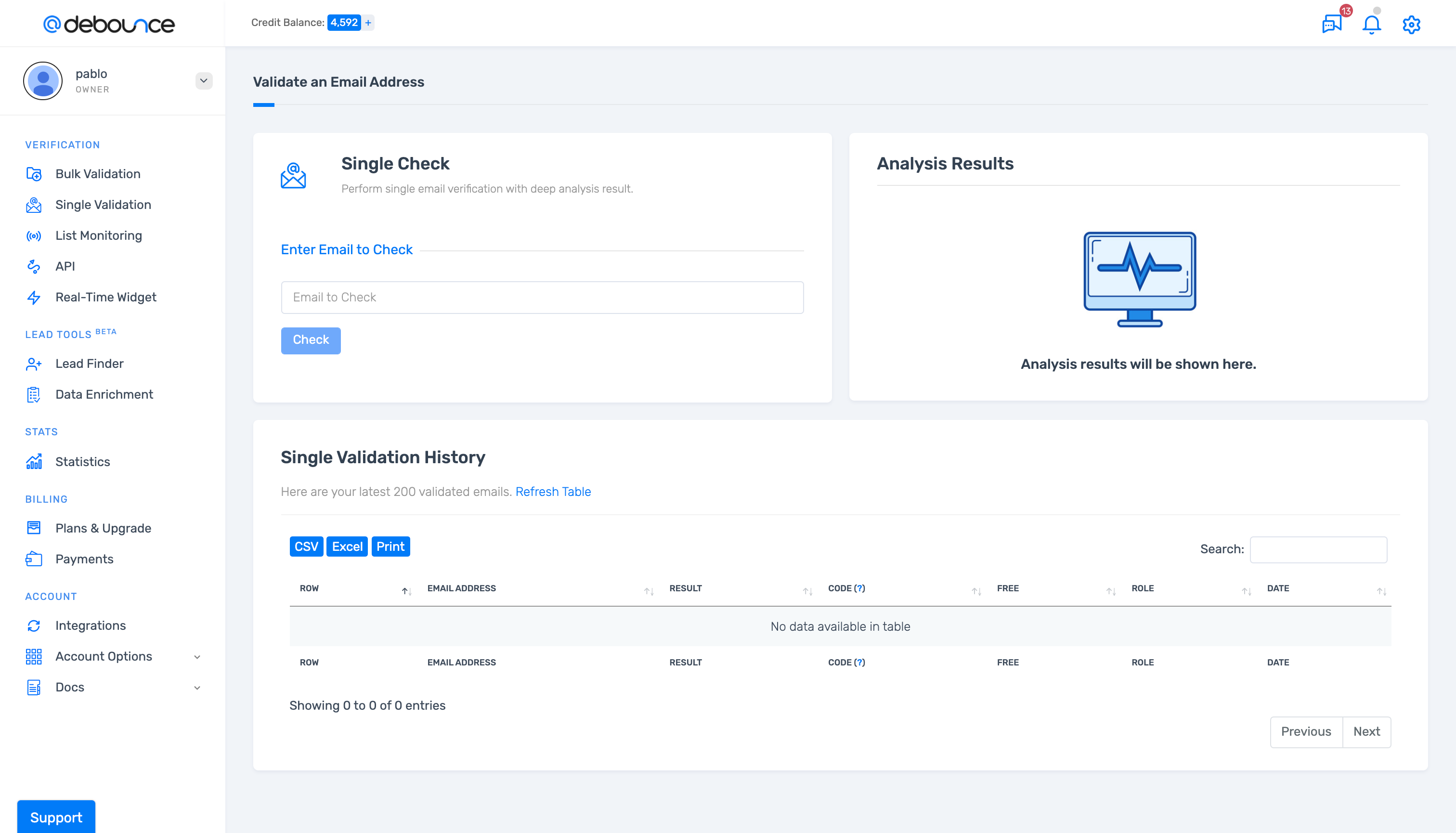Click the Lead Finder person icon

(x=34, y=364)
